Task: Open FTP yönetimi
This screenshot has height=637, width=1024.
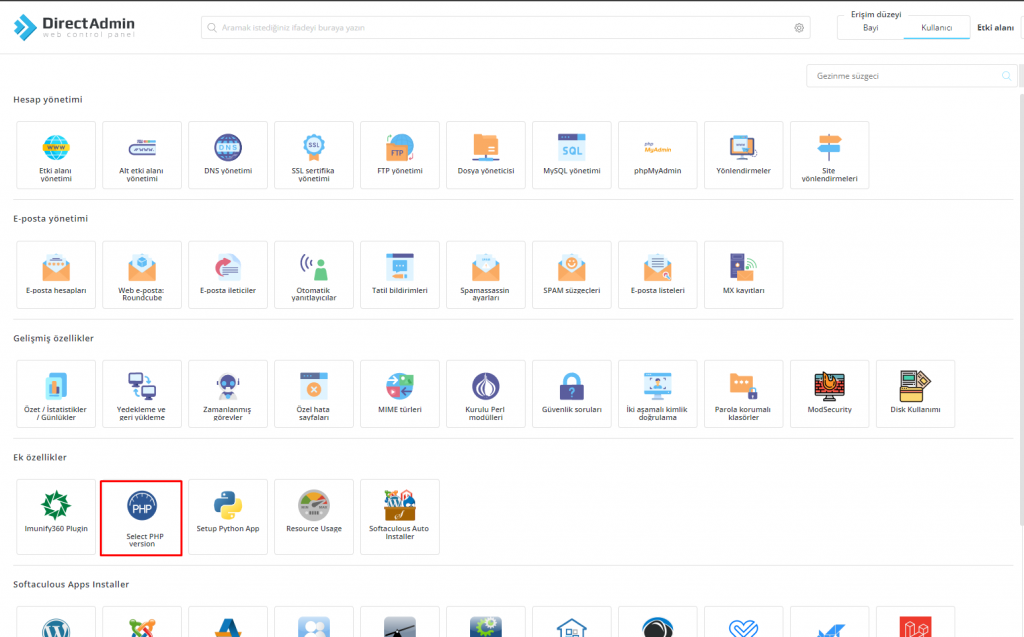Action: click(400, 154)
